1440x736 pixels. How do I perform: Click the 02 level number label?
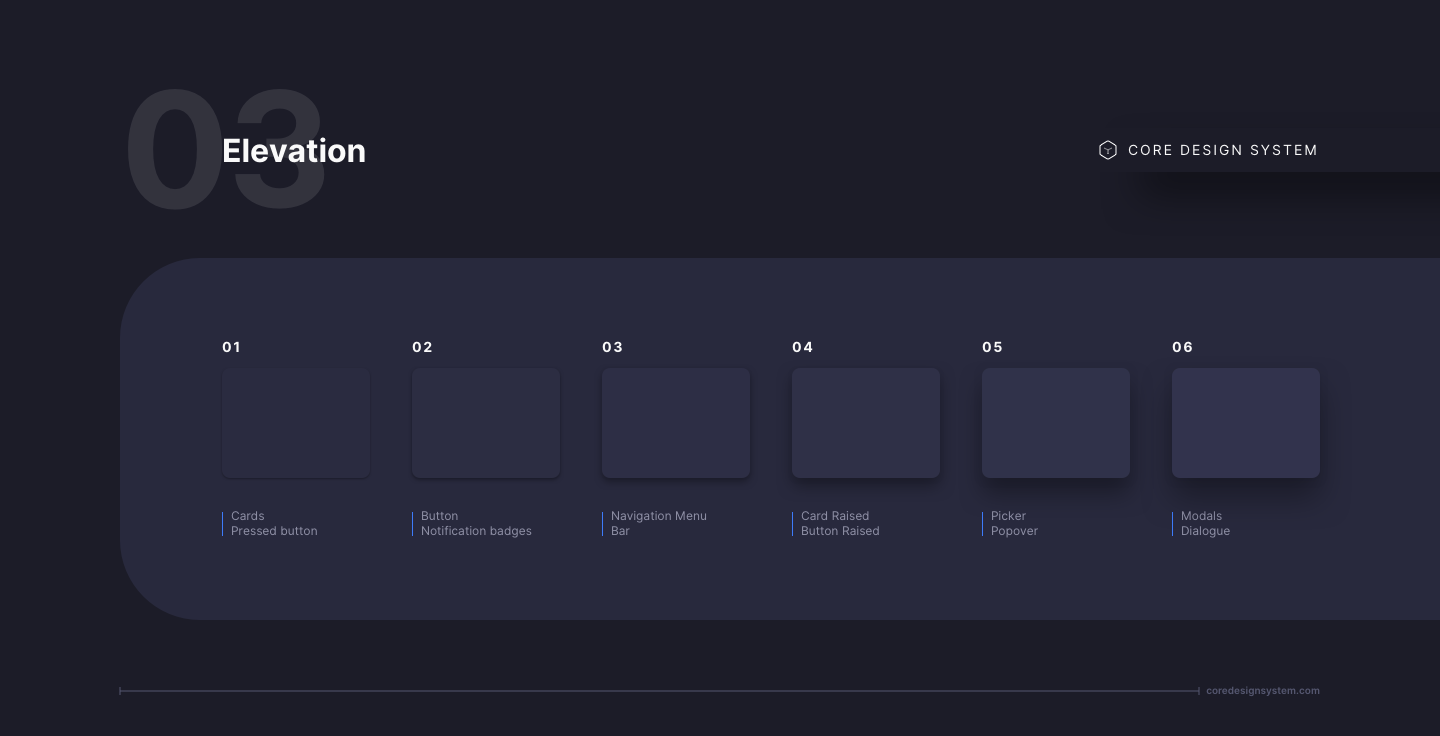(422, 347)
